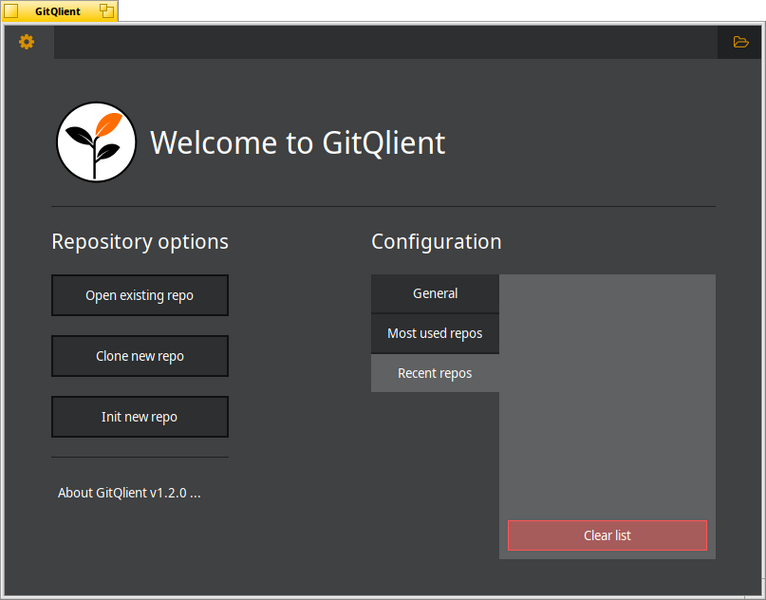The width and height of the screenshot is (766, 600).
Task: Click the Welcome to GitQlient heading
Action: [298, 143]
